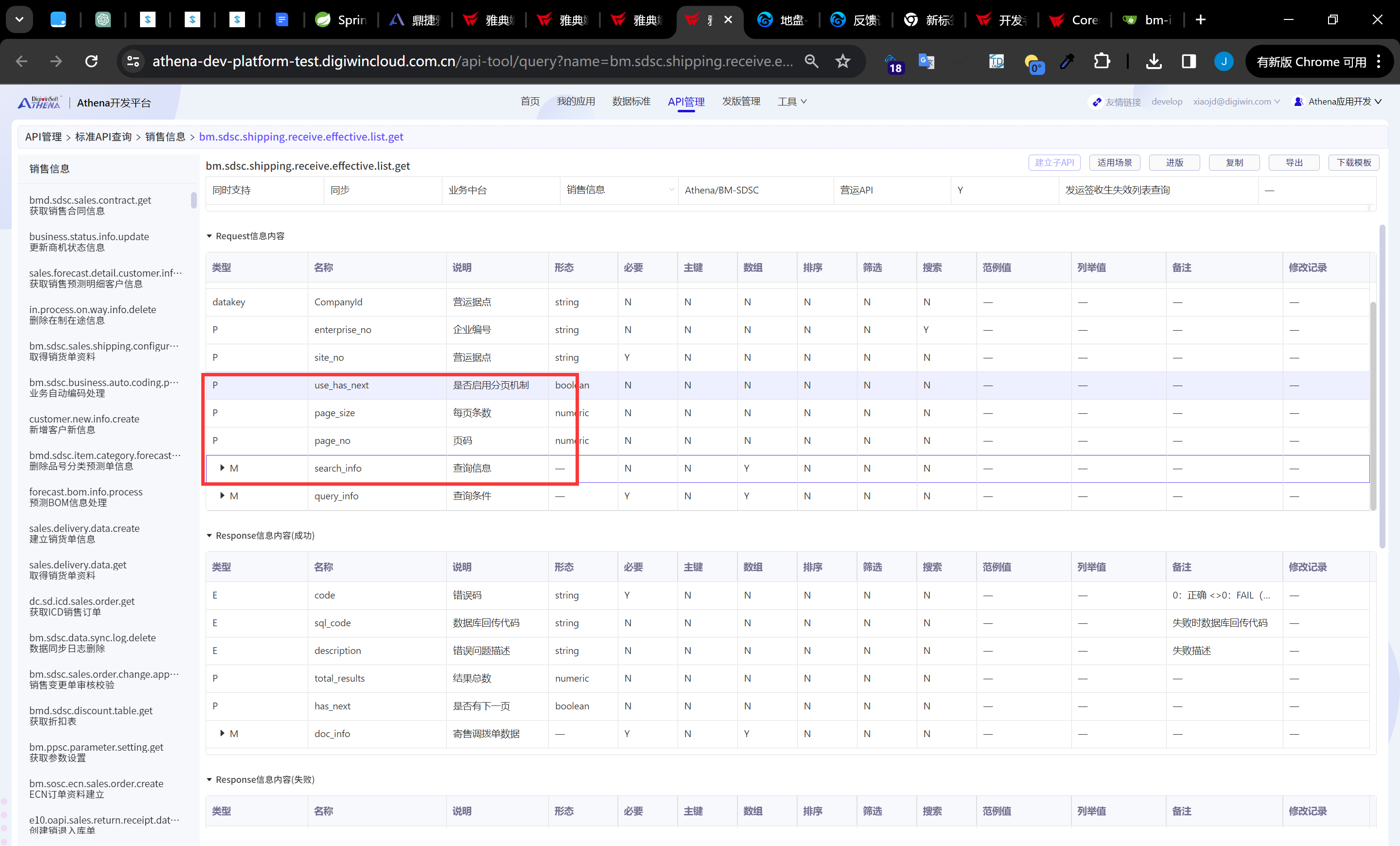Open site information icon in address bar
This screenshot has height=846, width=1400.
tap(133, 61)
